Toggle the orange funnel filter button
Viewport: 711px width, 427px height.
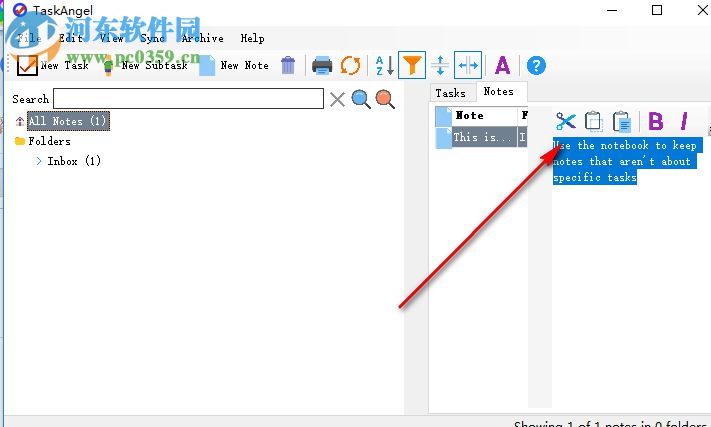(x=412, y=65)
